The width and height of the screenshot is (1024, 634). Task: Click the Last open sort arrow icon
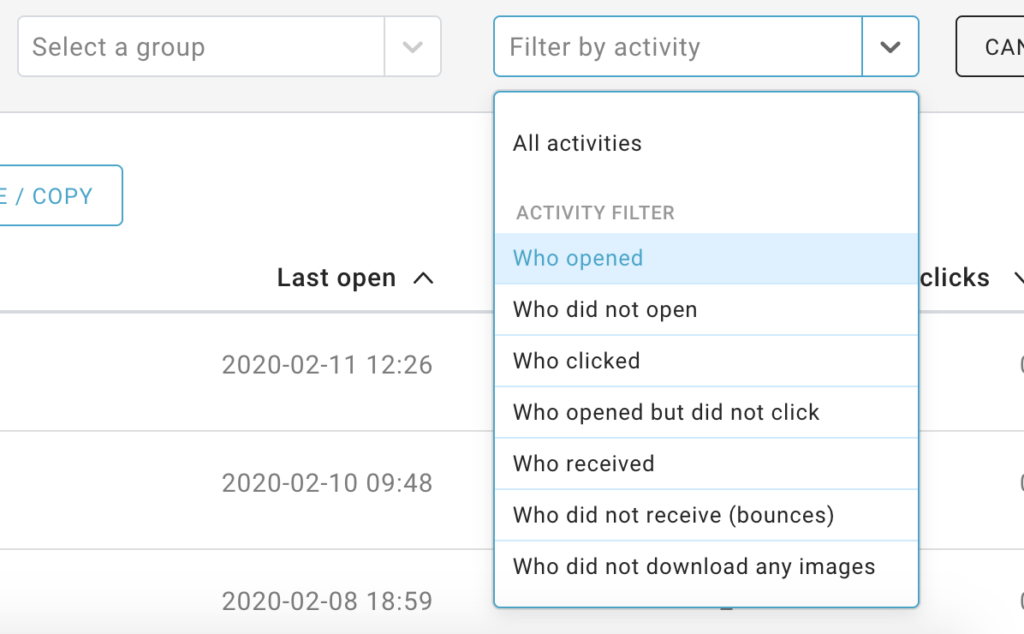pyautogui.click(x=424, y=278)
